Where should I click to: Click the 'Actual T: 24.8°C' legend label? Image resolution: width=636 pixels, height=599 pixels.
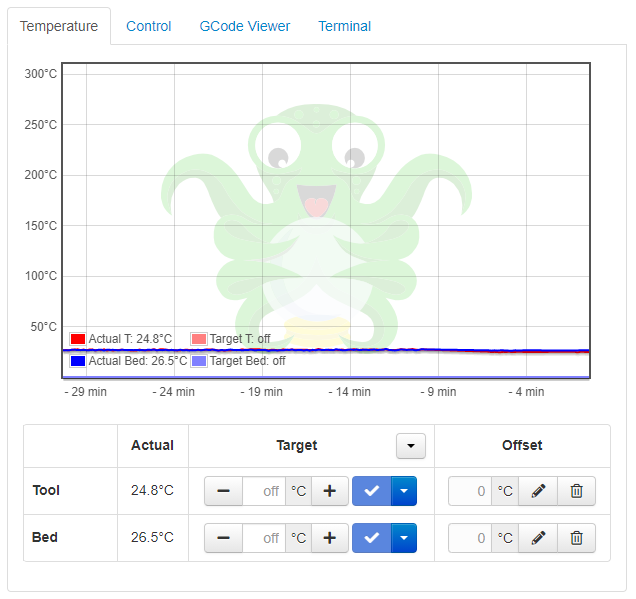[x=130, y=339]
